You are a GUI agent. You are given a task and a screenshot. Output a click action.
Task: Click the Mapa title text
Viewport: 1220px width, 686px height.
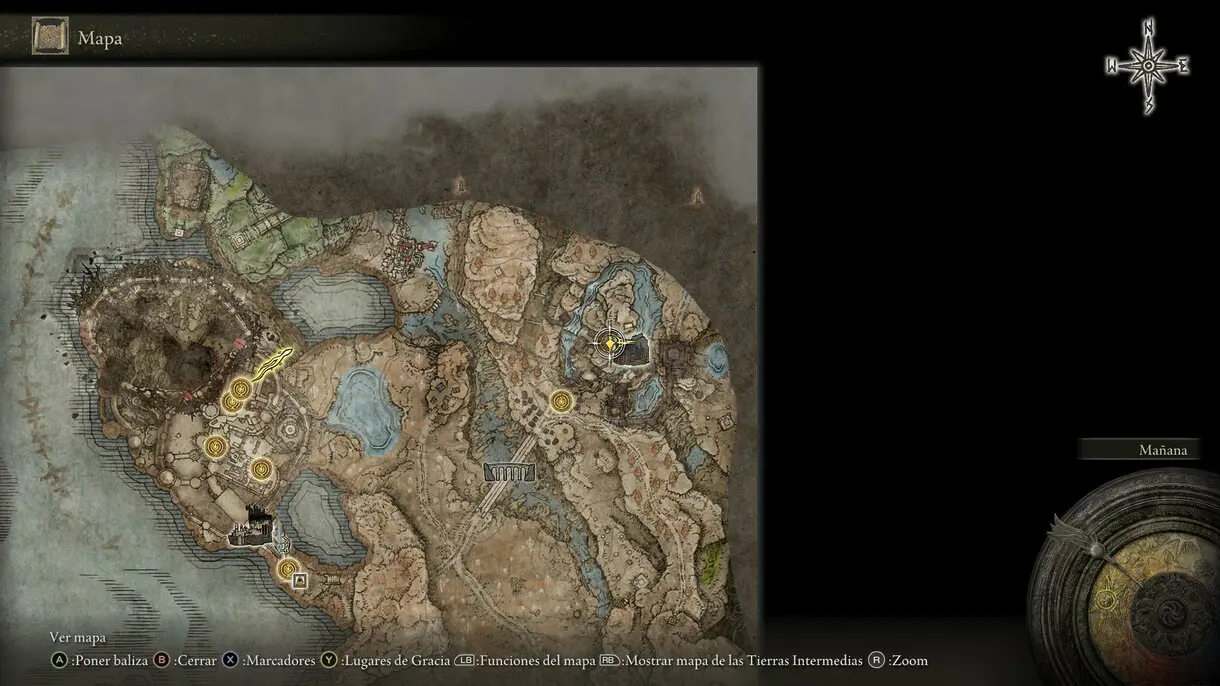(x=100, y=39)
